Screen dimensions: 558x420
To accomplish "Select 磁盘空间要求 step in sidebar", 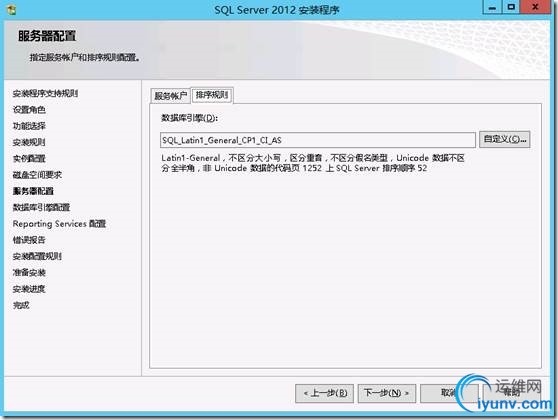I will click(x=37, y=175).
